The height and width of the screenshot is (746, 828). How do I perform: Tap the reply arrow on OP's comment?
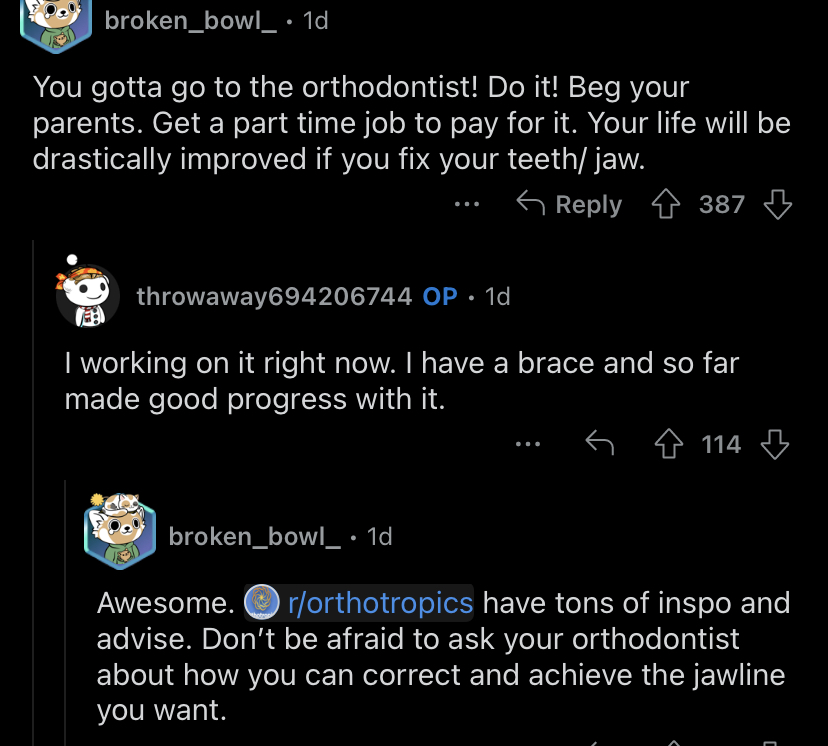(600, 443)
